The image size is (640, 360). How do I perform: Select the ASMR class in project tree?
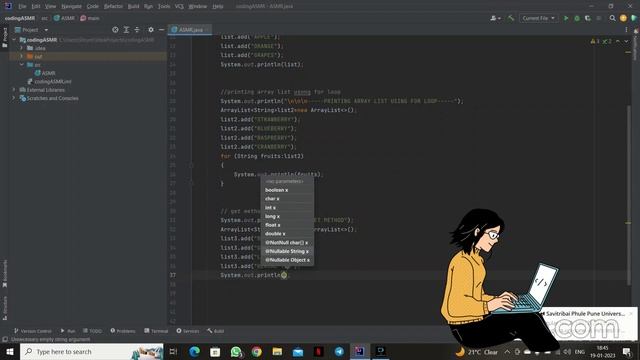[45, 73]
